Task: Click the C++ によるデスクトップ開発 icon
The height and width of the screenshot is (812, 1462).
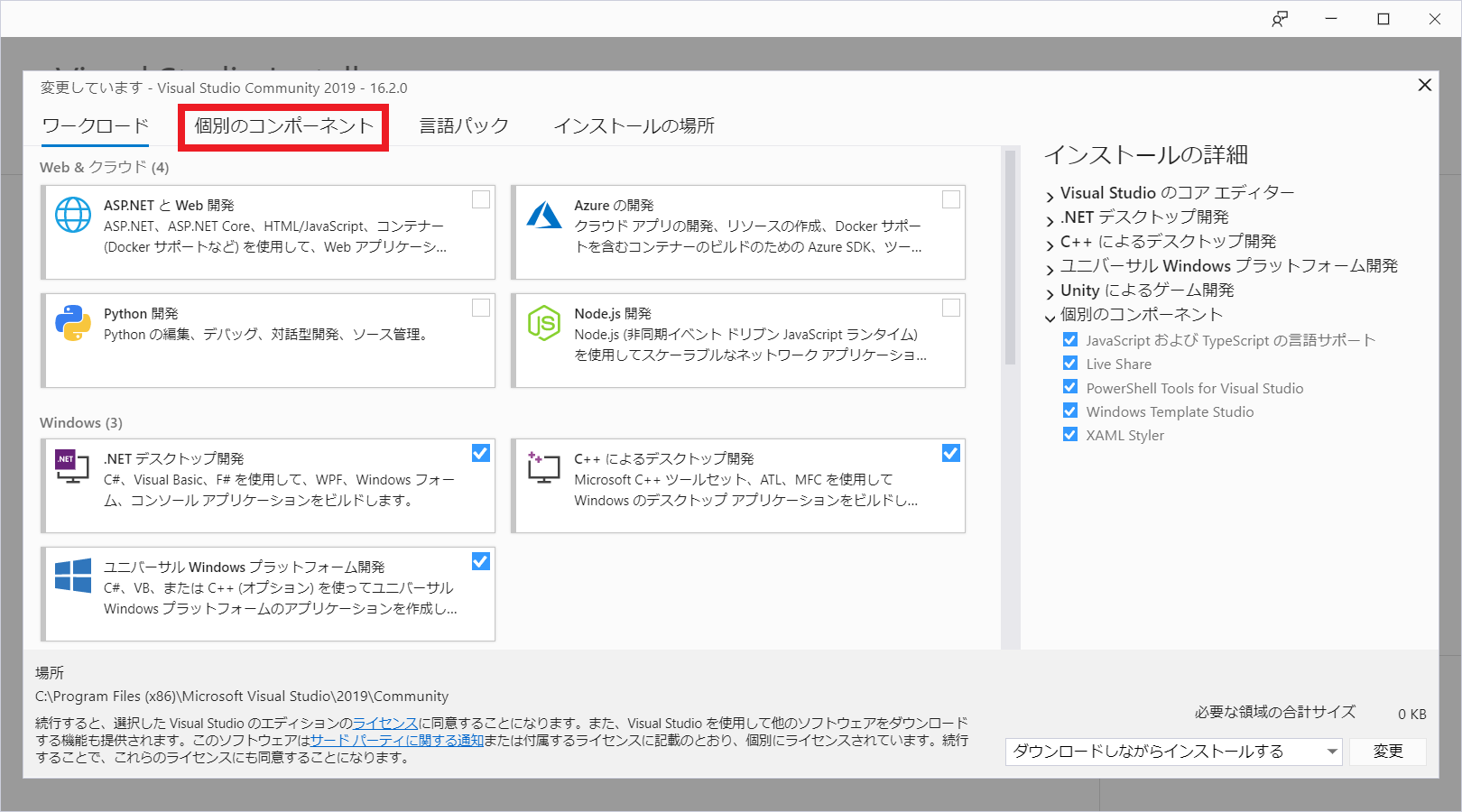Action: click(544, 467)
